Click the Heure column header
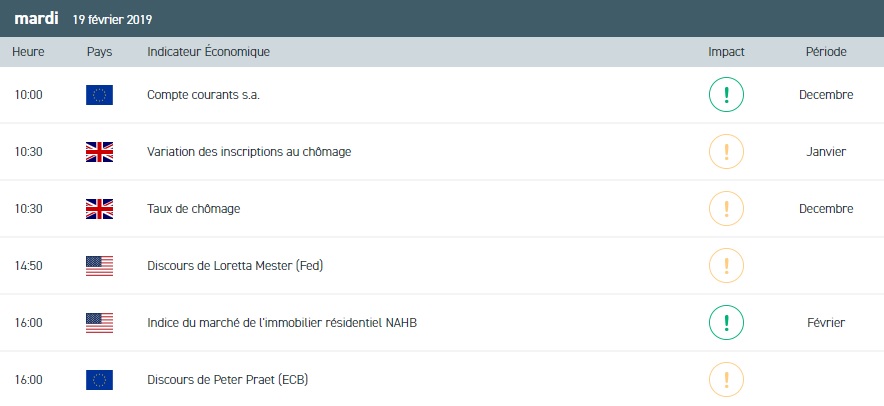Screen dimensions: 884x406 [x=28, y=51]
